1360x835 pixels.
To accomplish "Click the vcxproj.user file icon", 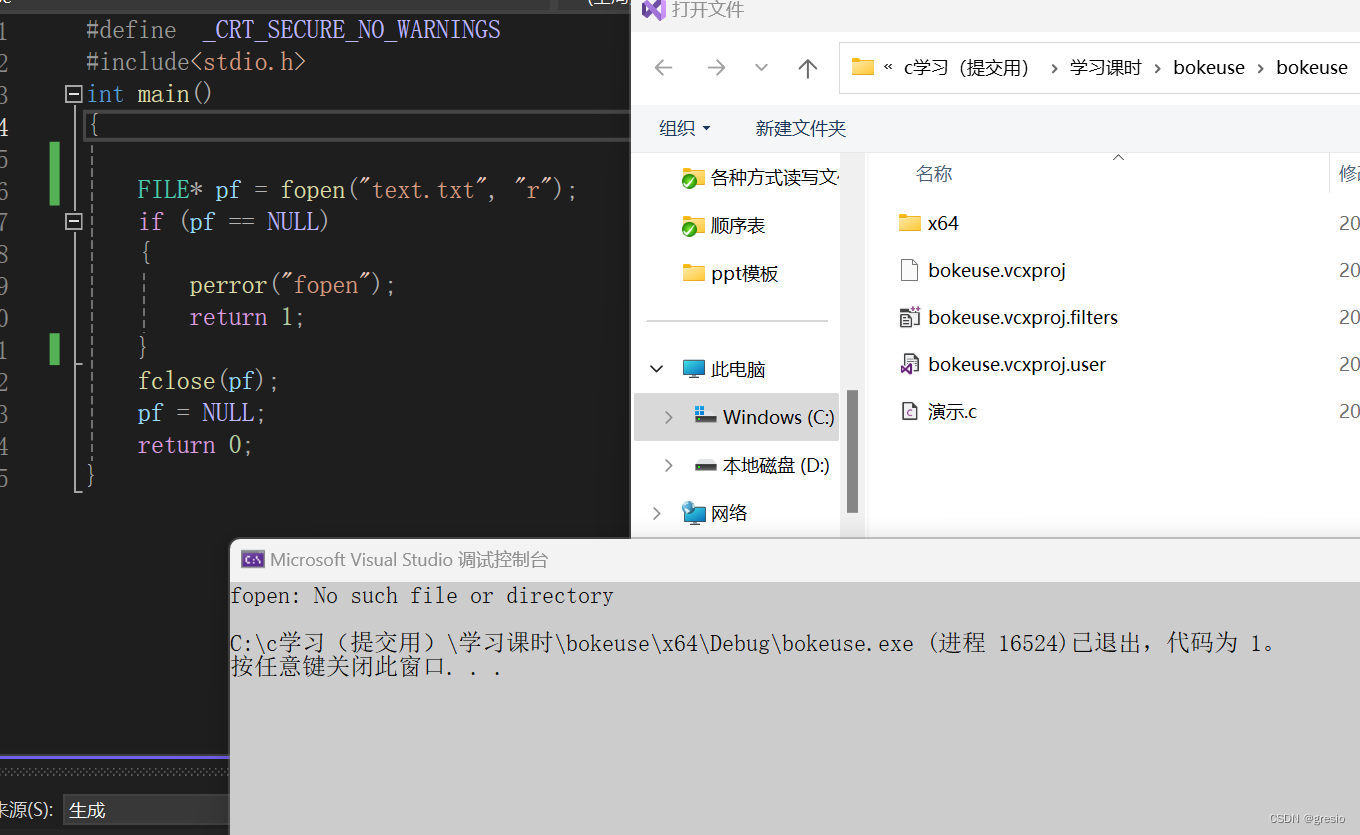I will (909, 364).
